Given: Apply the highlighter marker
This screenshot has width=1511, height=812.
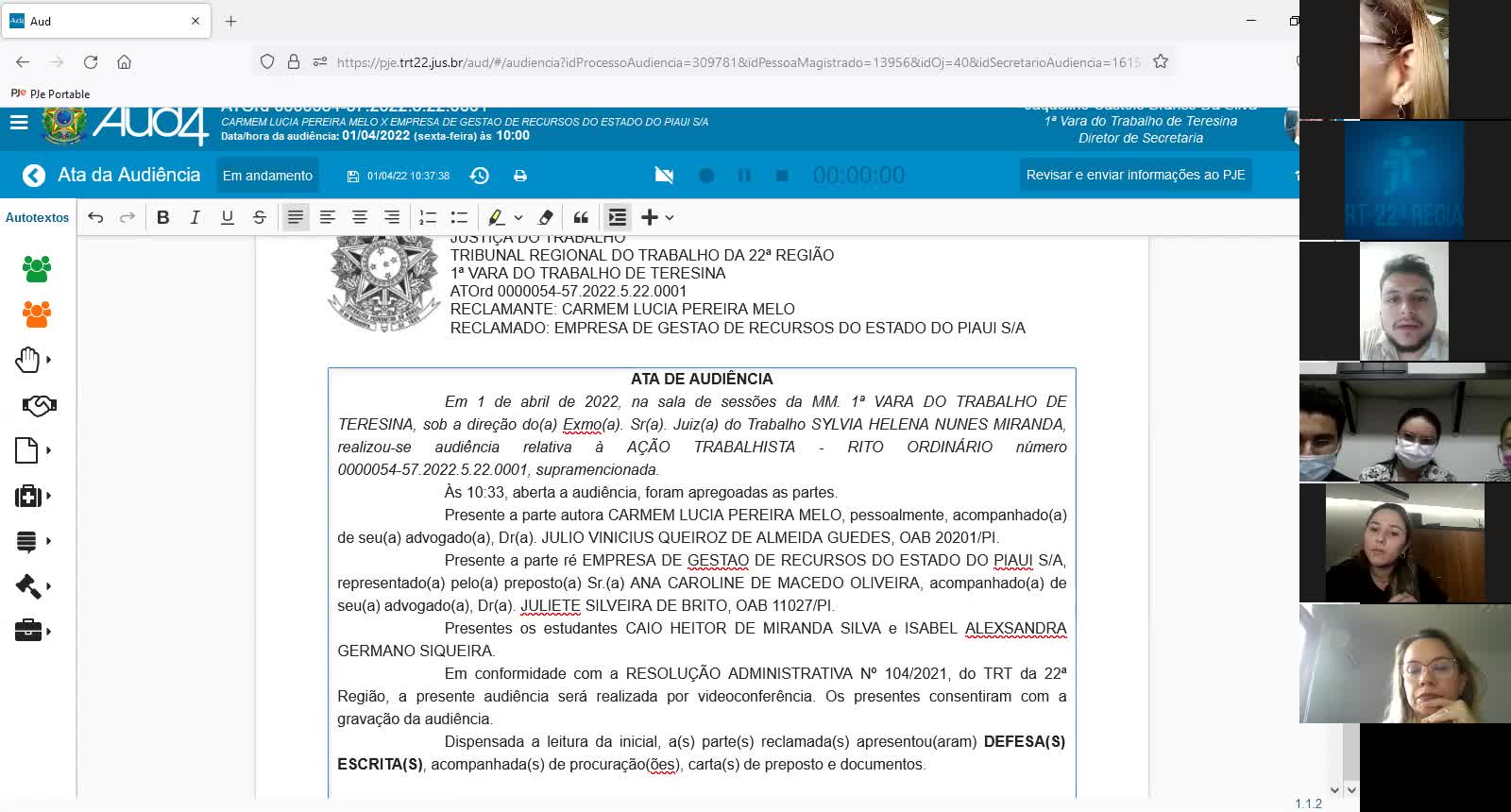Looking at the screenshot, I should (497, 217).
